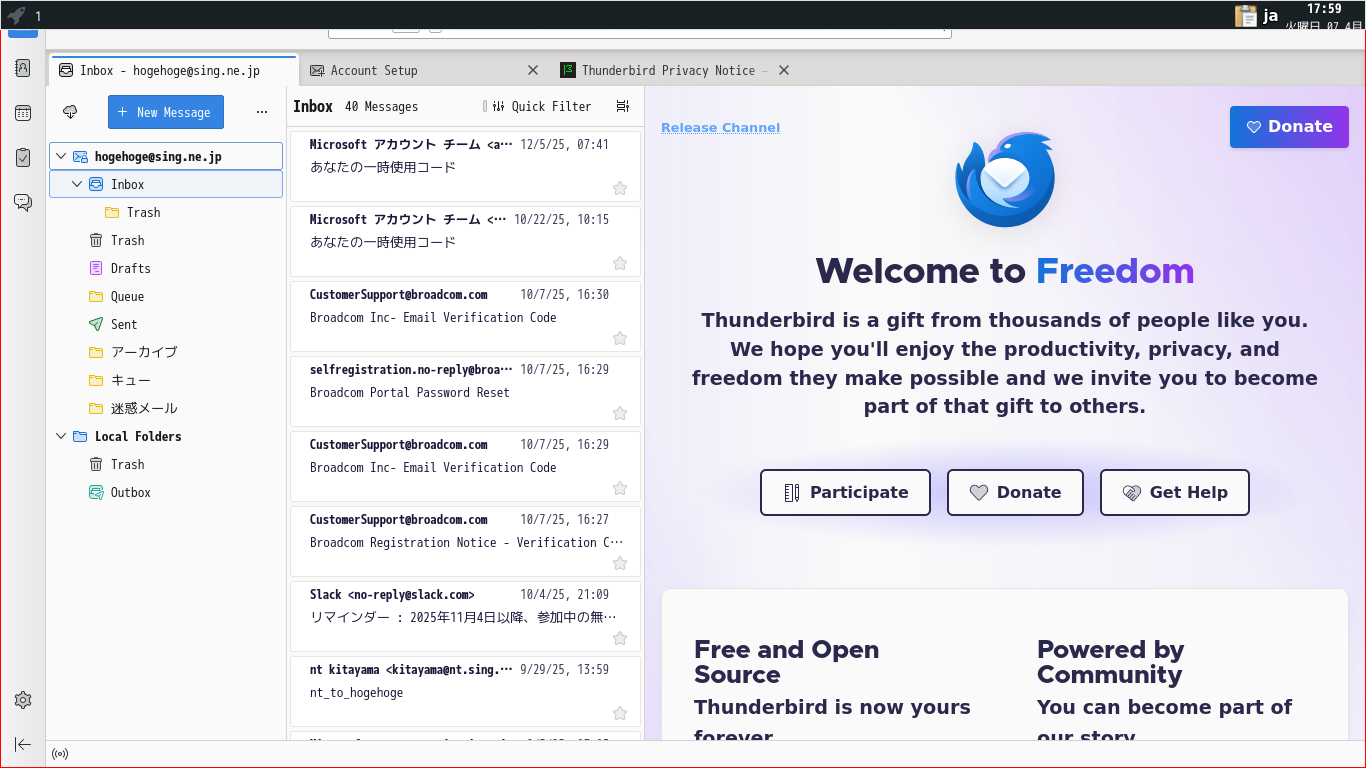Screen dimensions: 1366x768
Task: Star the Broadcom Portal Password Reset message
Action: pos(620,413)
